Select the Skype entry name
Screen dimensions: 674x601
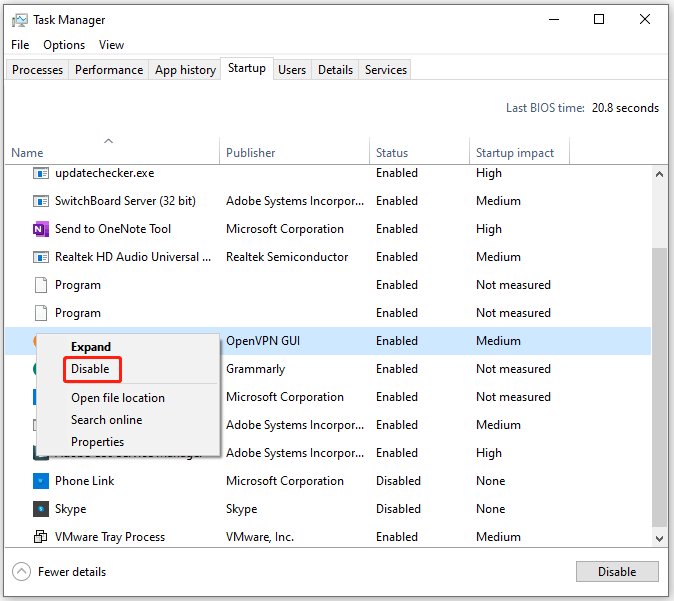(x=70, y=509)
